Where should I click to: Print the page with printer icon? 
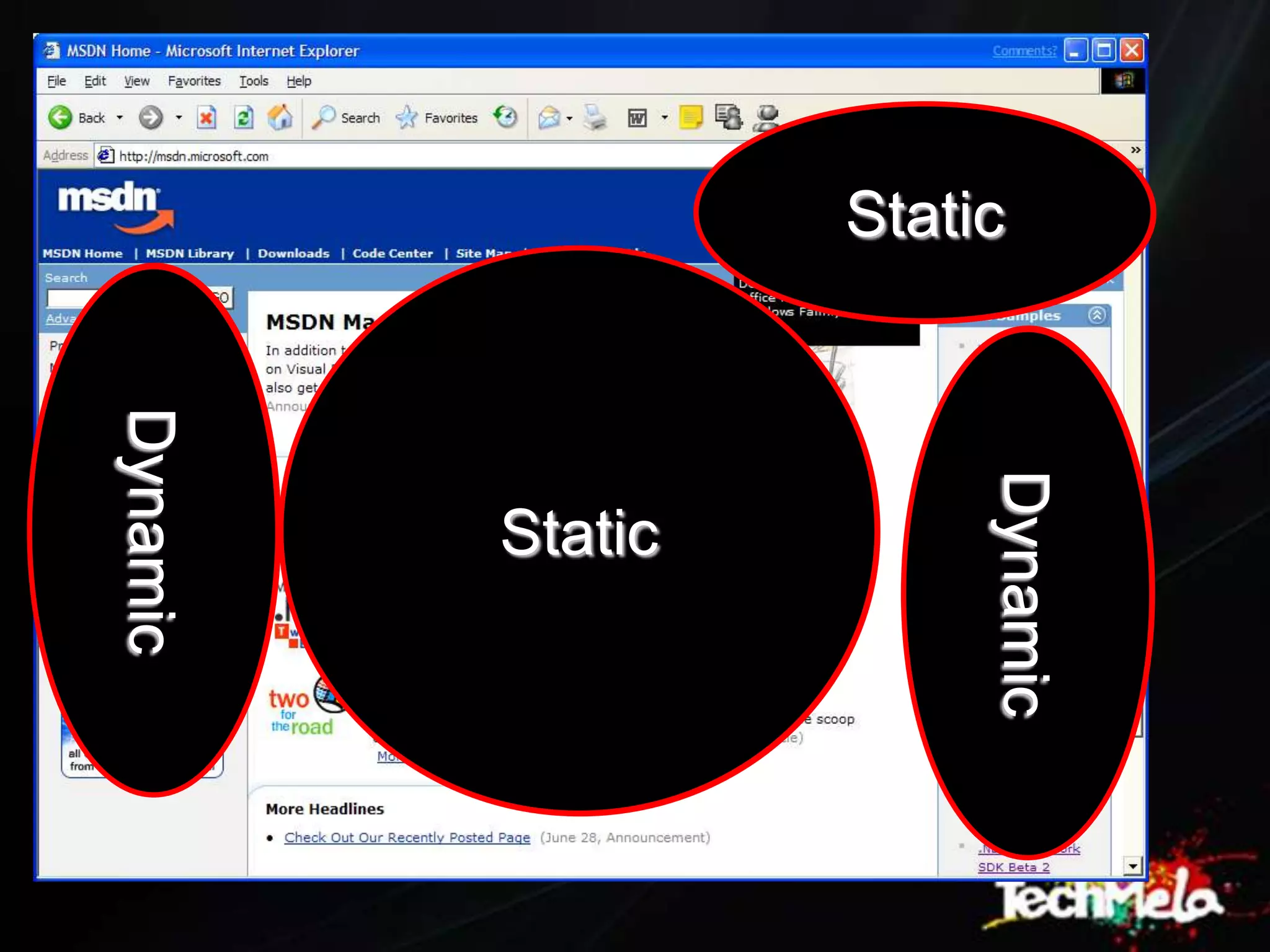pyautogui.click(x=595, y=117)
